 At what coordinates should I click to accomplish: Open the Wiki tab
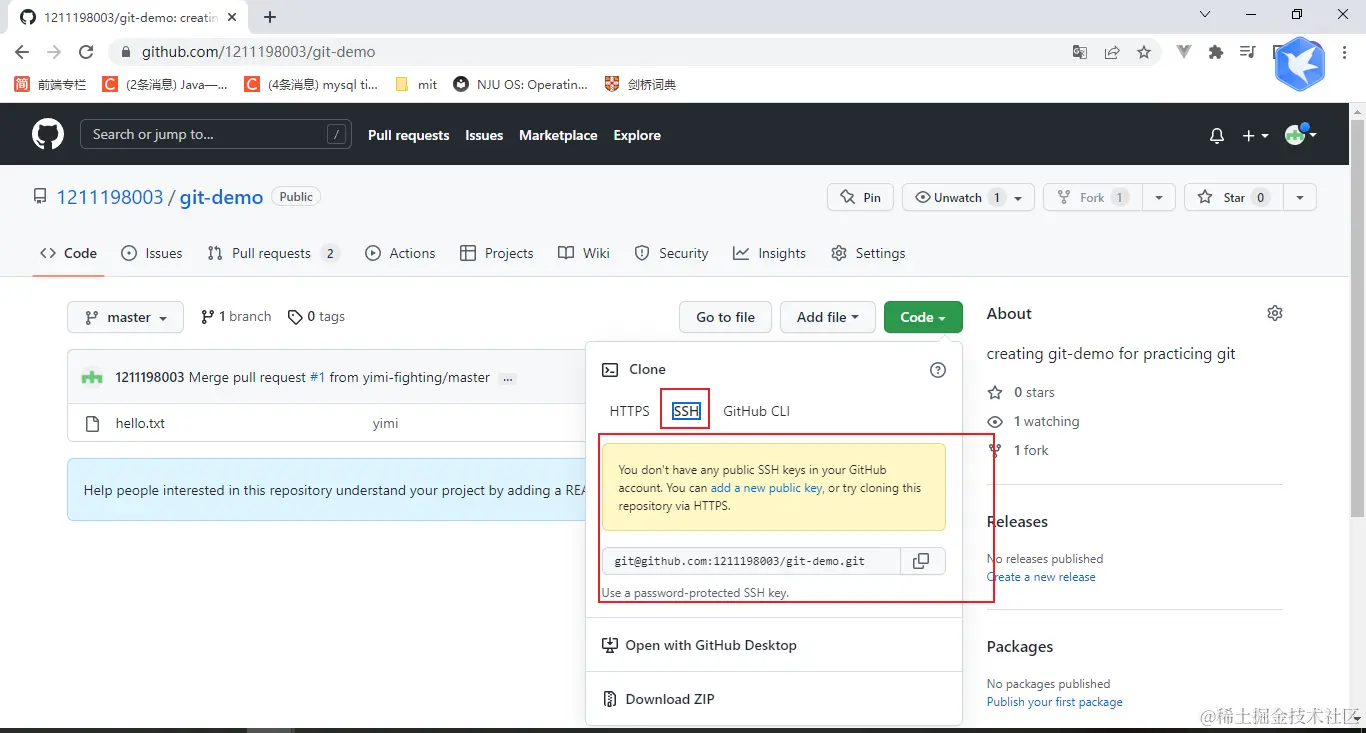click(584, 253)
